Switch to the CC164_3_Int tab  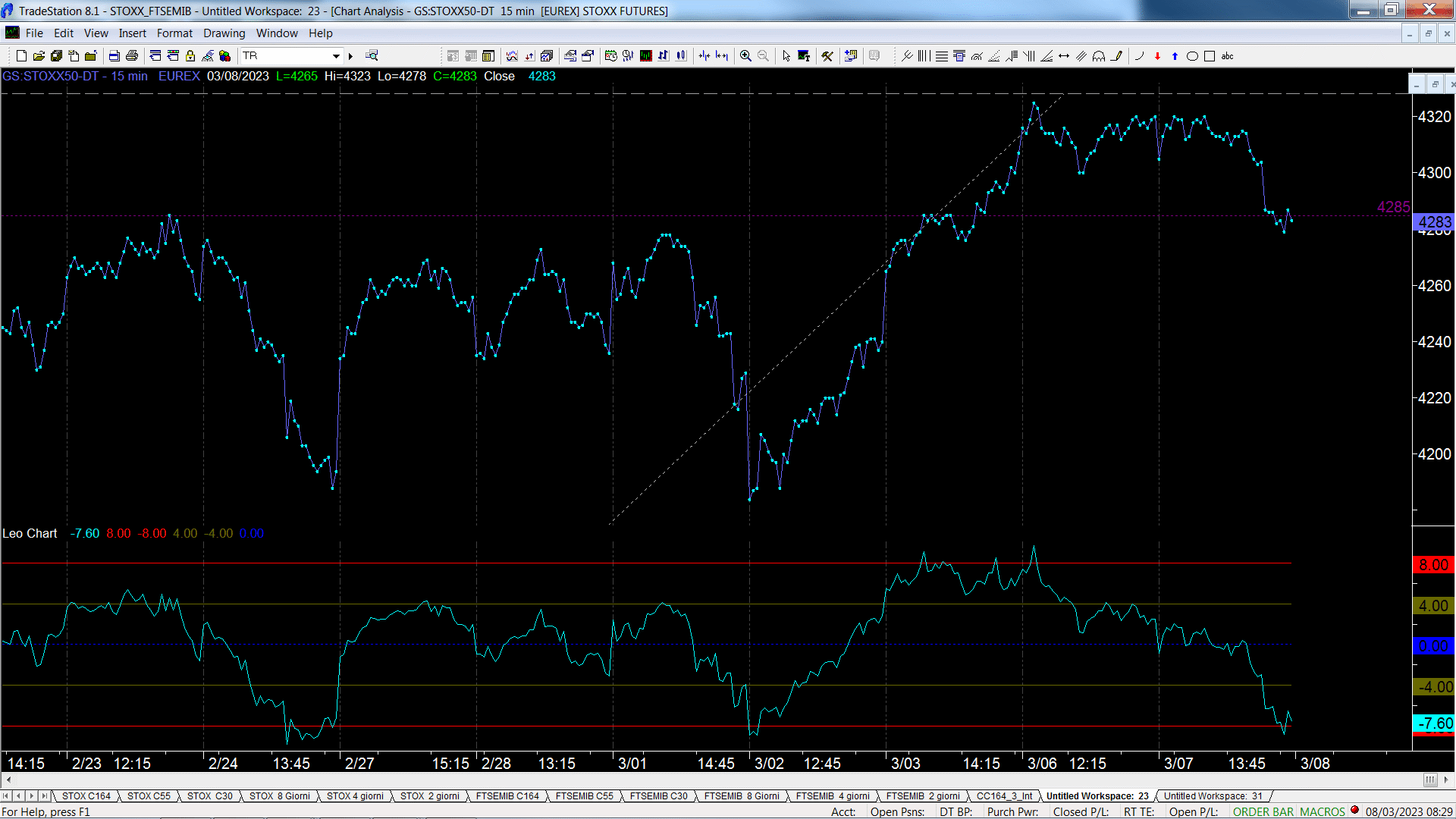[1004, 796]
